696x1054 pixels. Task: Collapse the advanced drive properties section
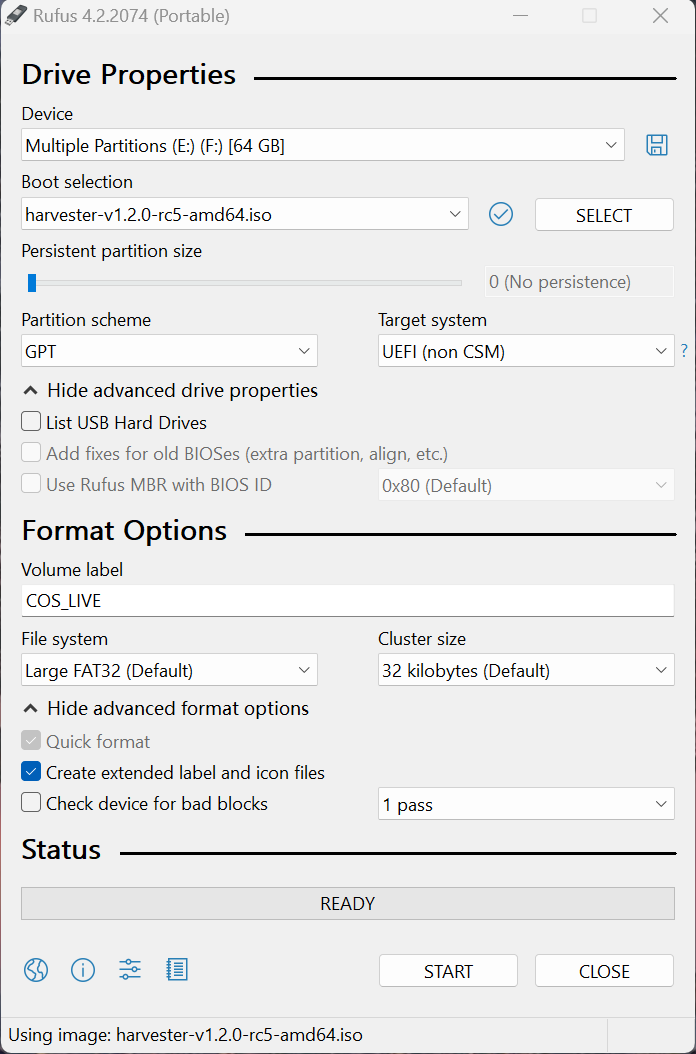tap(168, 390)
